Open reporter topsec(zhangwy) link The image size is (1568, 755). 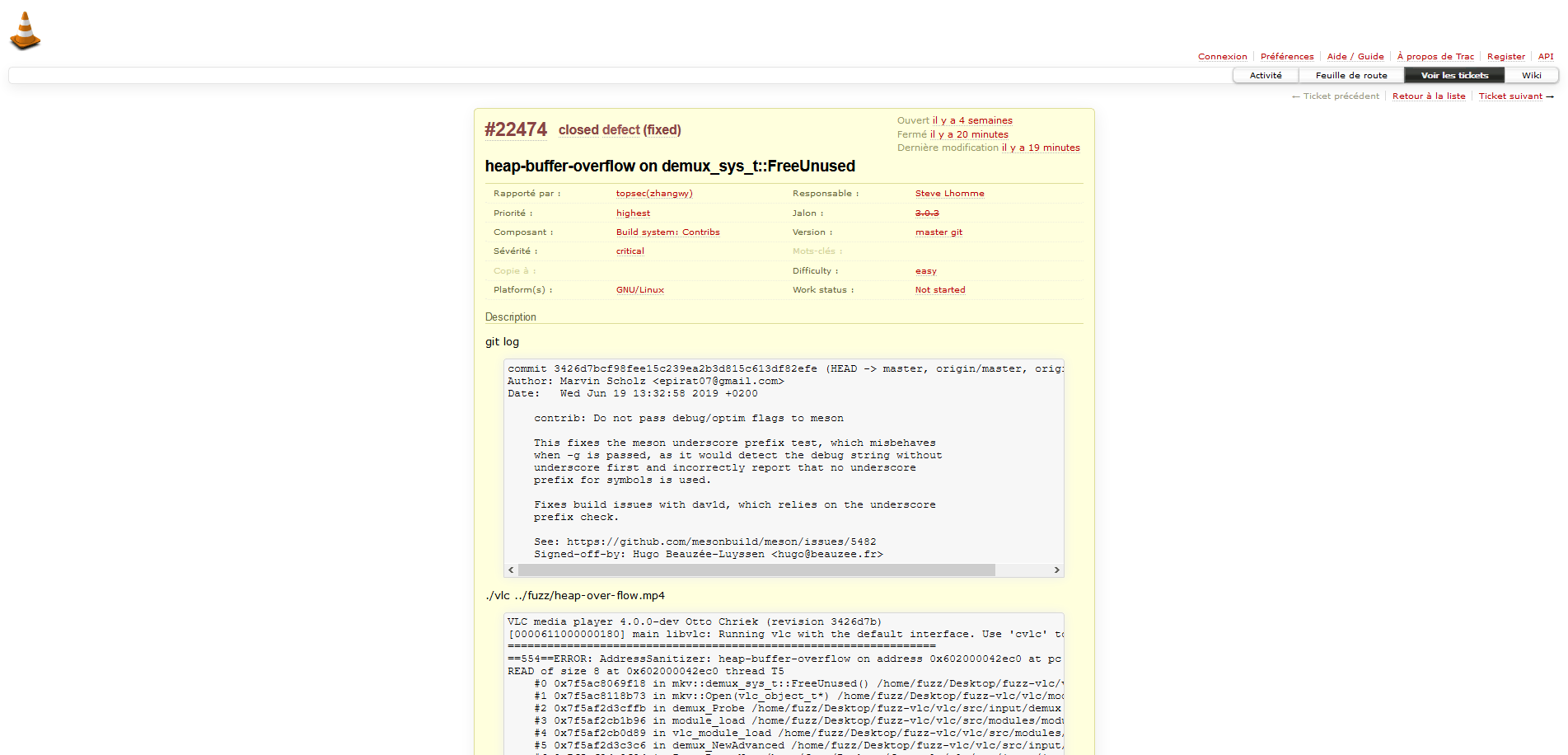tap(654, 194)
